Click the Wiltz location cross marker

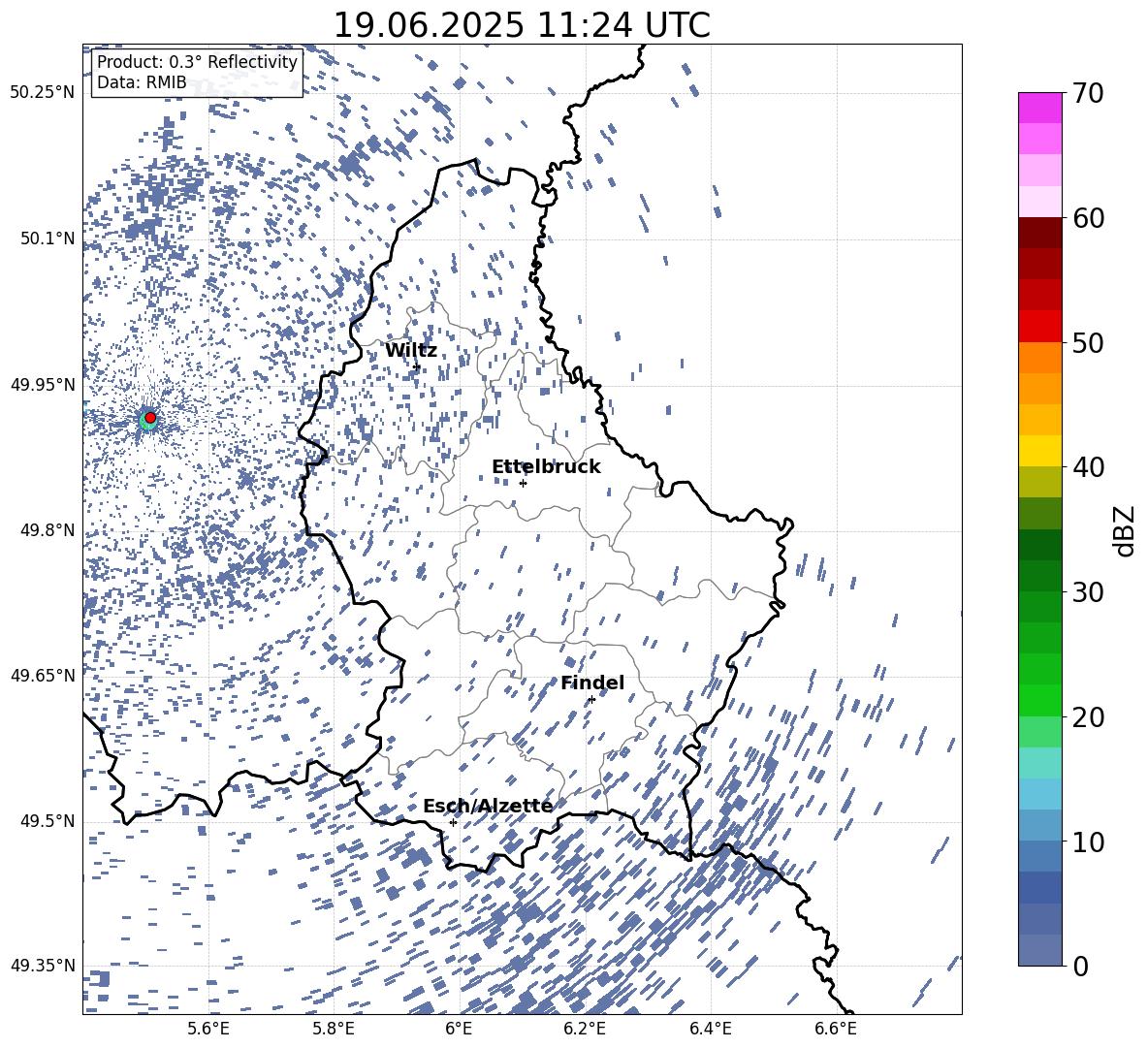(x=417, y=366)
